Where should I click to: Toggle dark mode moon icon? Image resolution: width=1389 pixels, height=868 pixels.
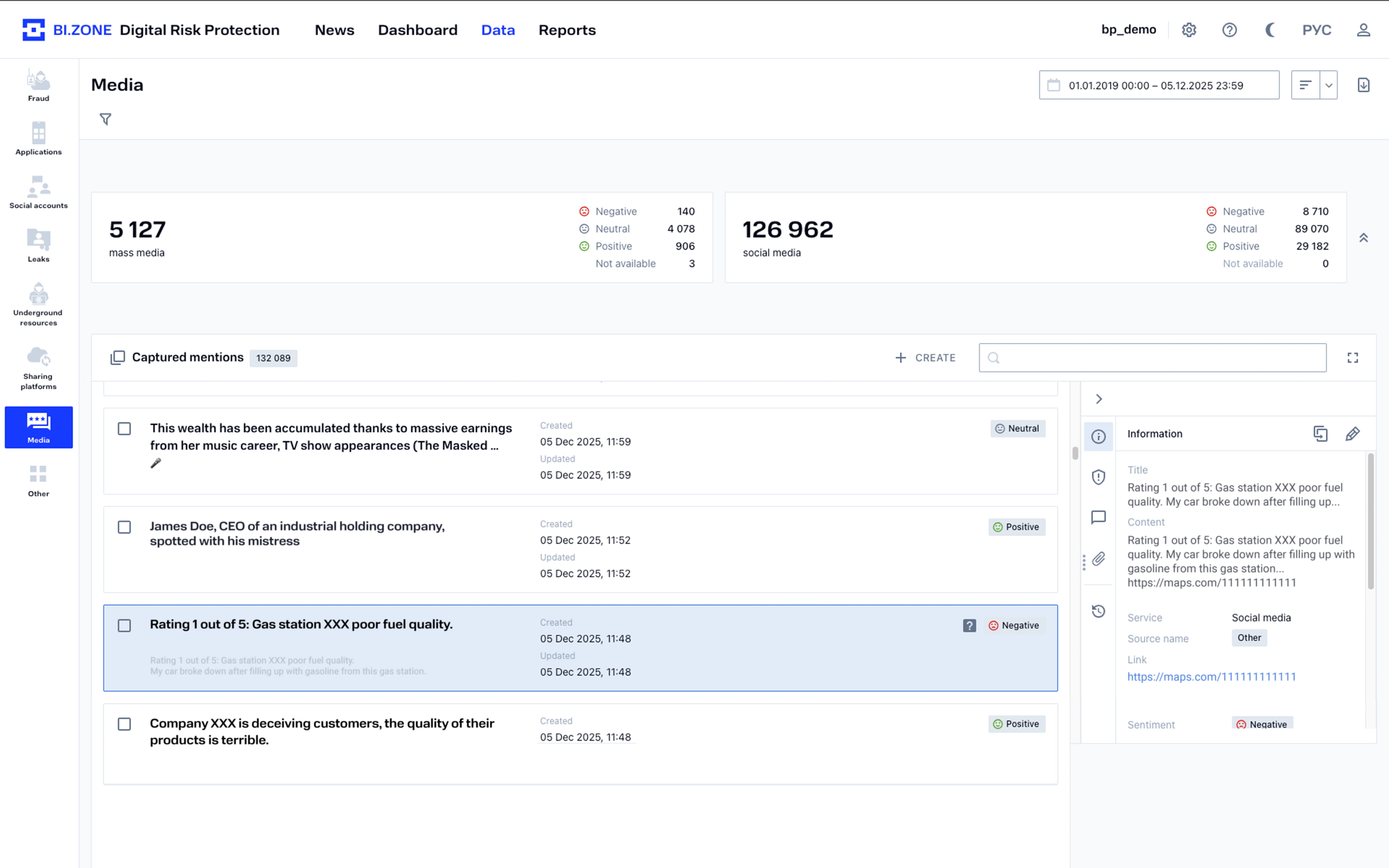click(1270, 30)
